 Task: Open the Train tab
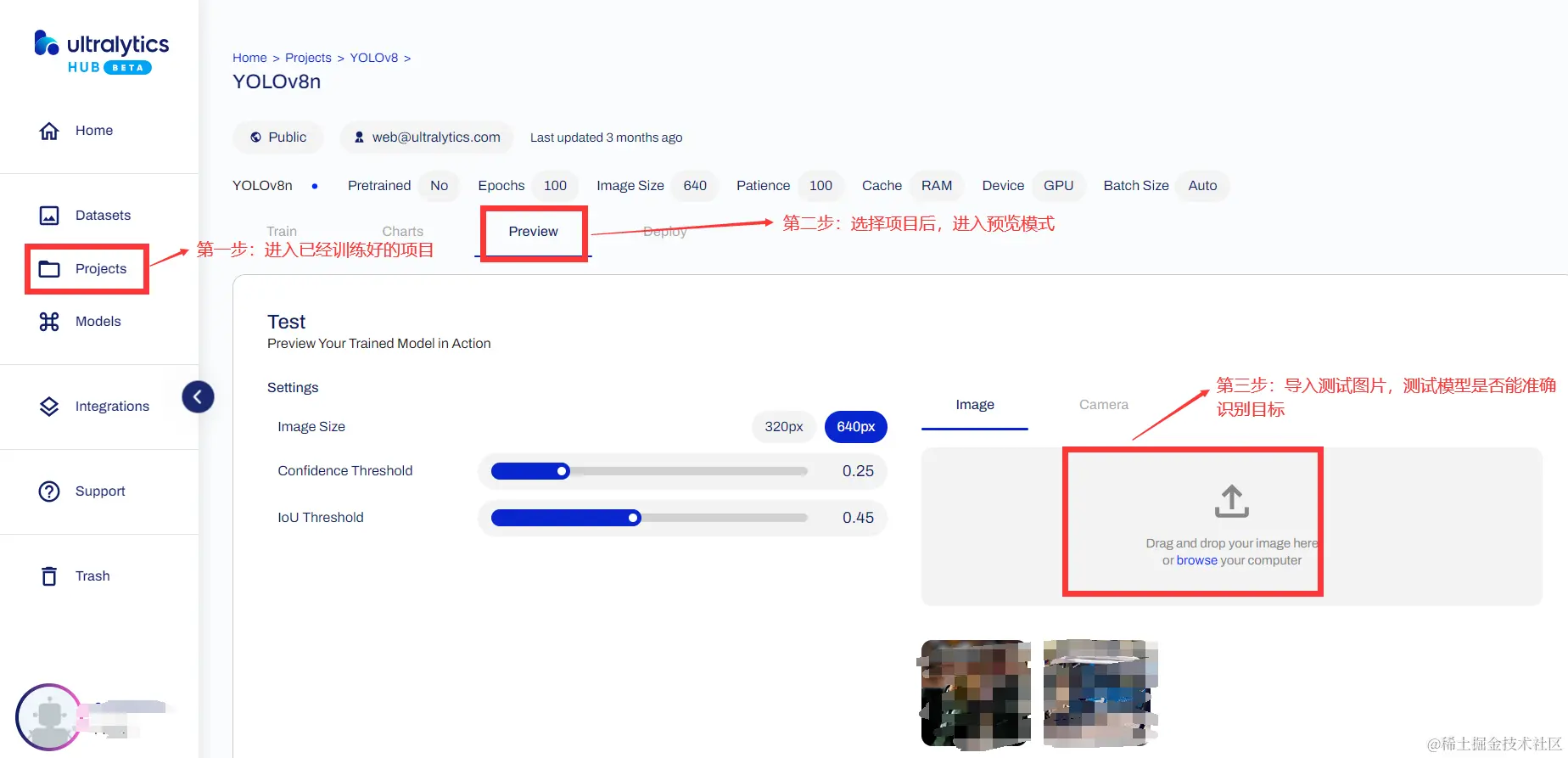click(x=282, y=231)
